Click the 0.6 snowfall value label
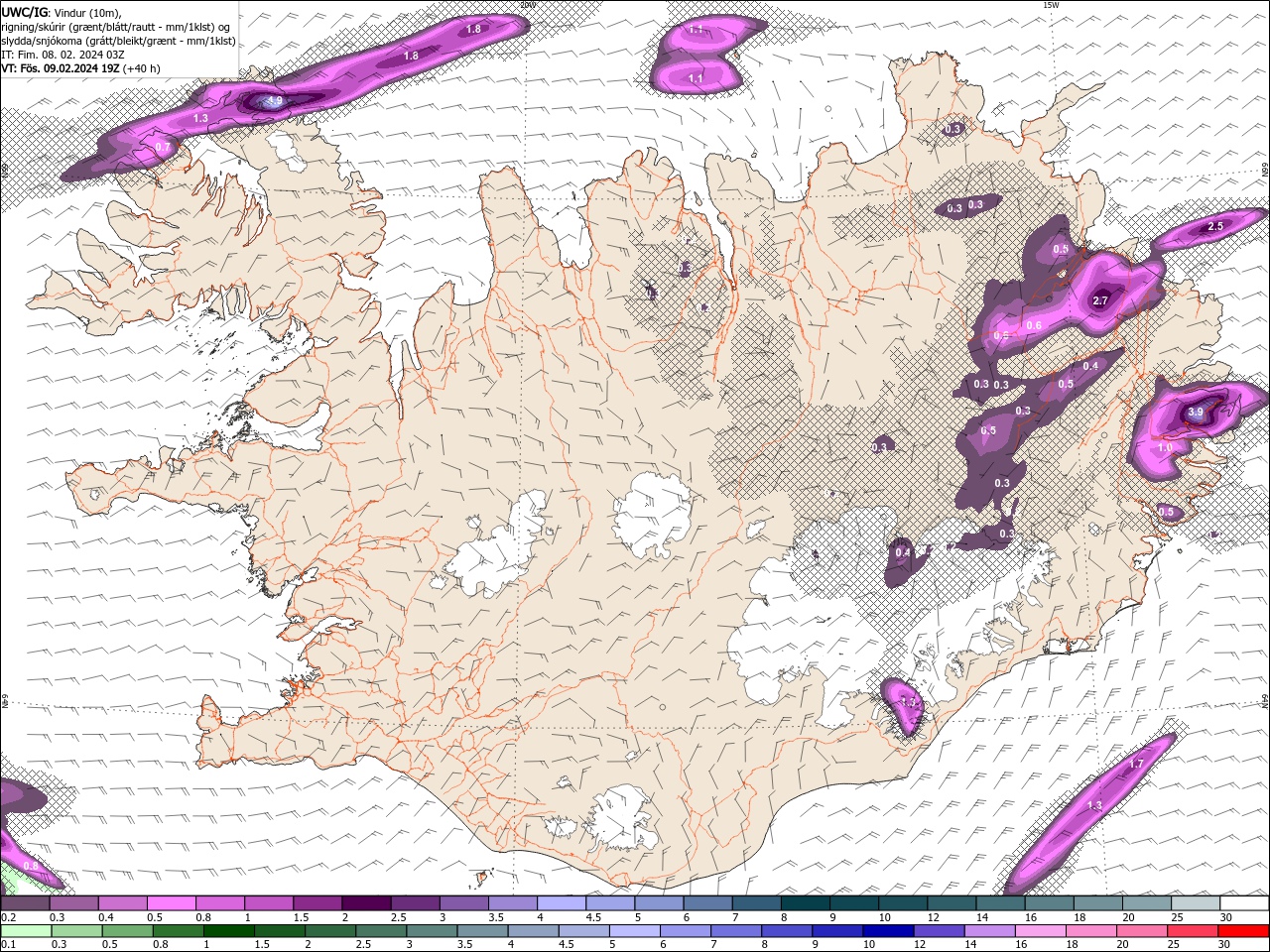Image resolution: width=1270 pixels, height=952 pixels. (1034, 326)
